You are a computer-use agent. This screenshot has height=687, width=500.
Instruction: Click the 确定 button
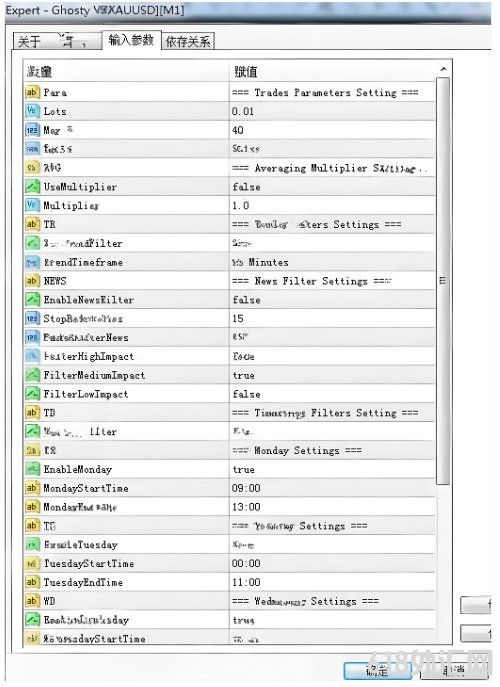377,670
